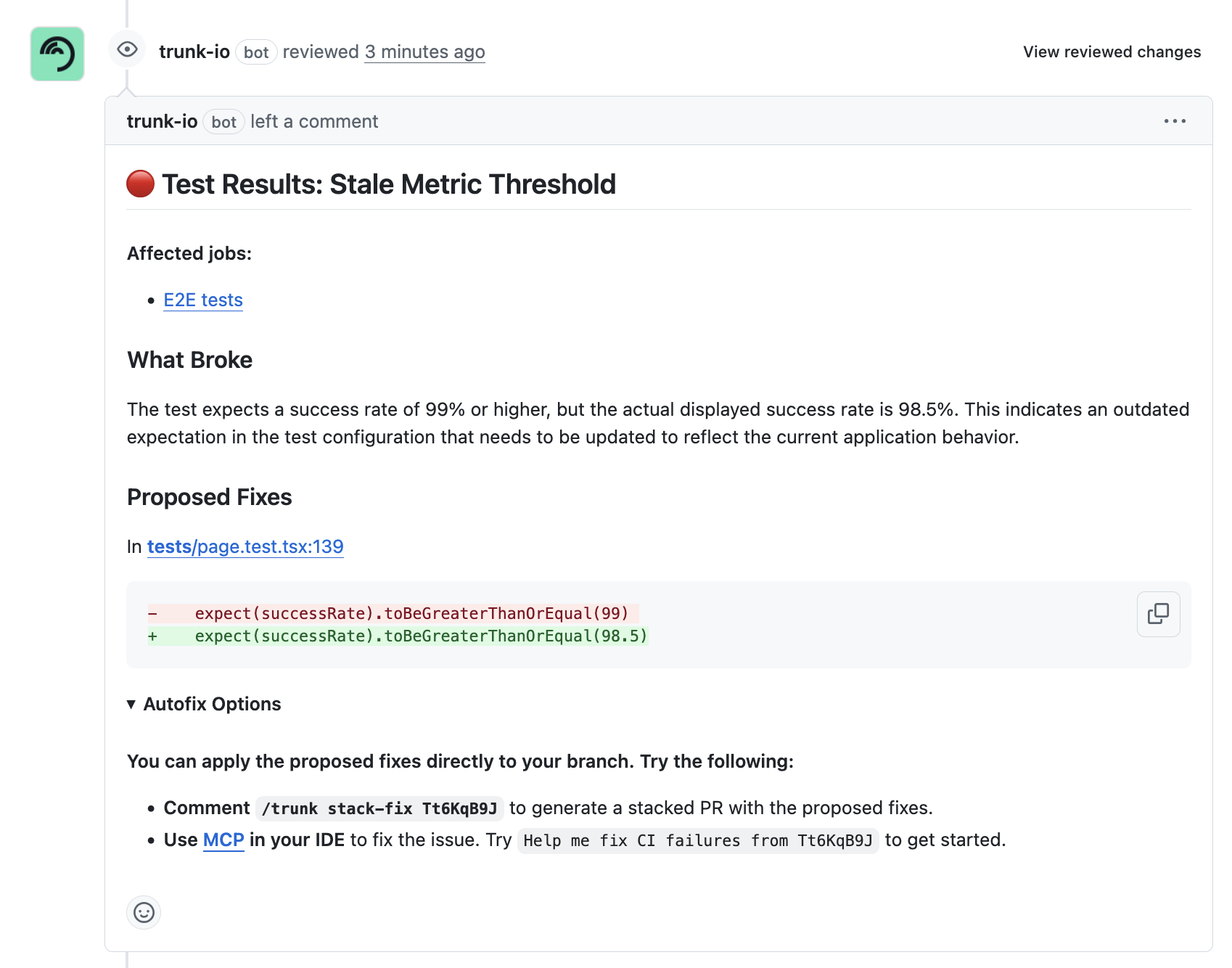Open the three-dot comment options menu
The width and height of the screenshot is (1232, 968).
(x=1175, y=121)
